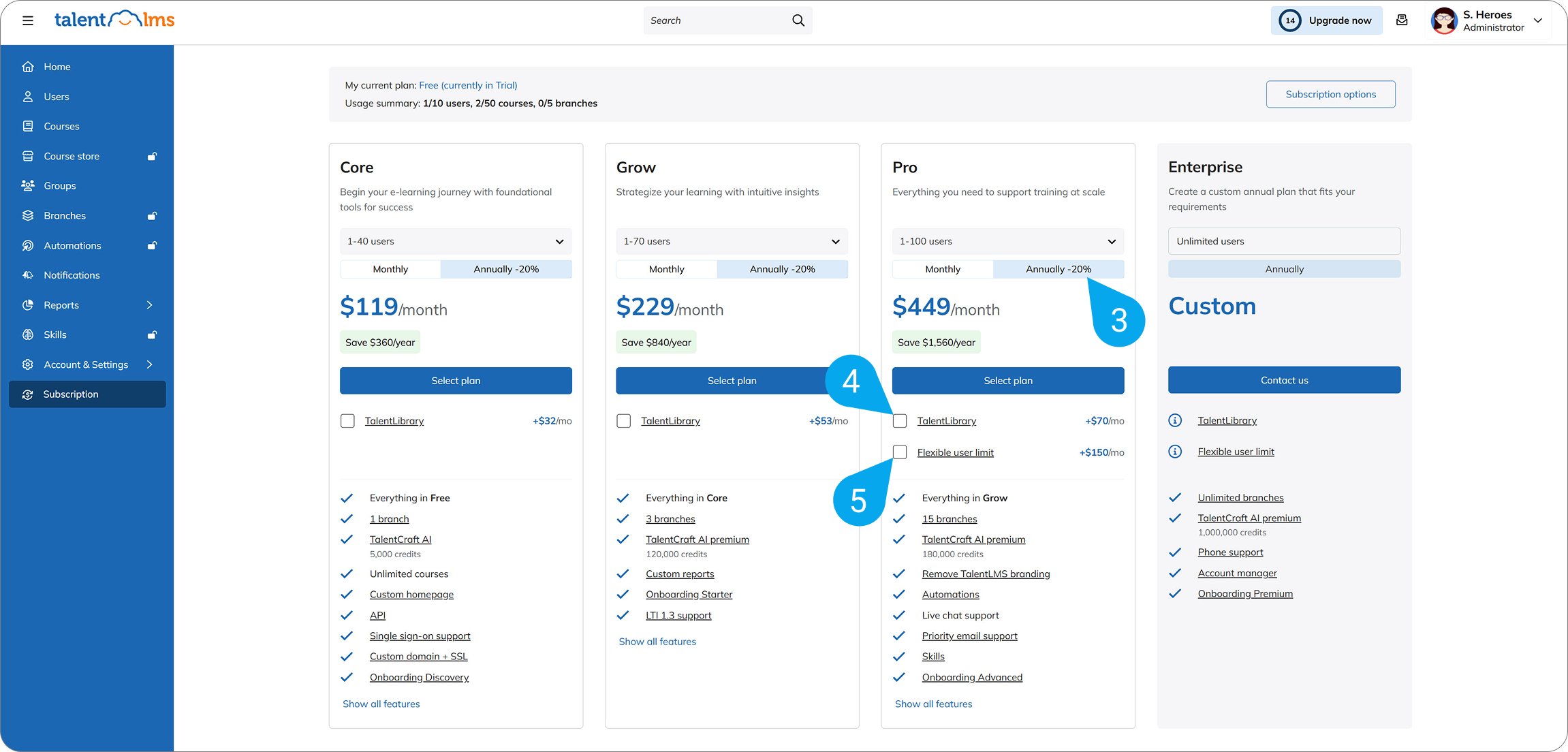Click the Automations sidebar icon
Screen dimensions: 1568x752
coord(28,245)
